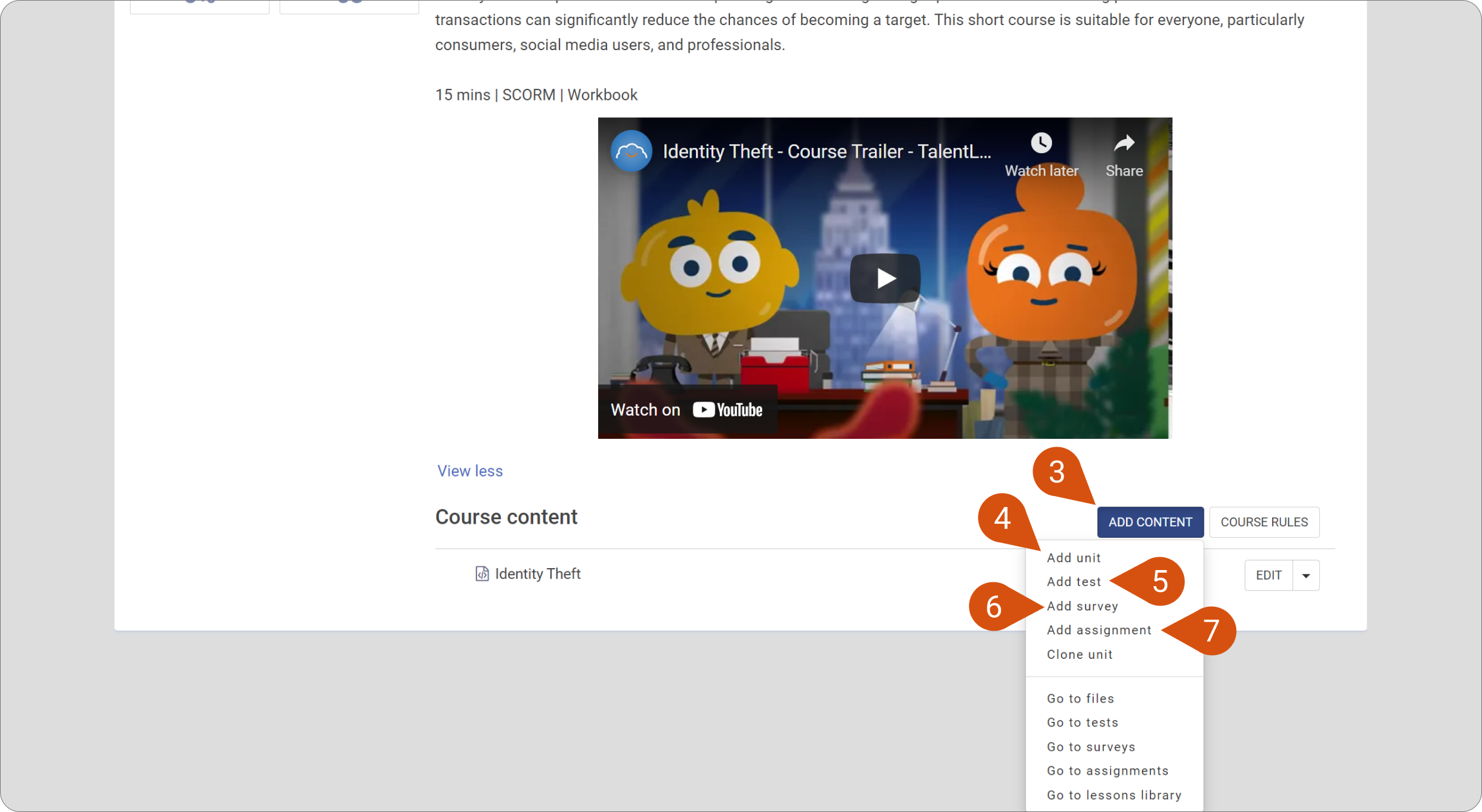Click the Watch later clock icon
The width and height of the screenshot is (1482, 812).
pyautogui.click(x=1041, y=143)
